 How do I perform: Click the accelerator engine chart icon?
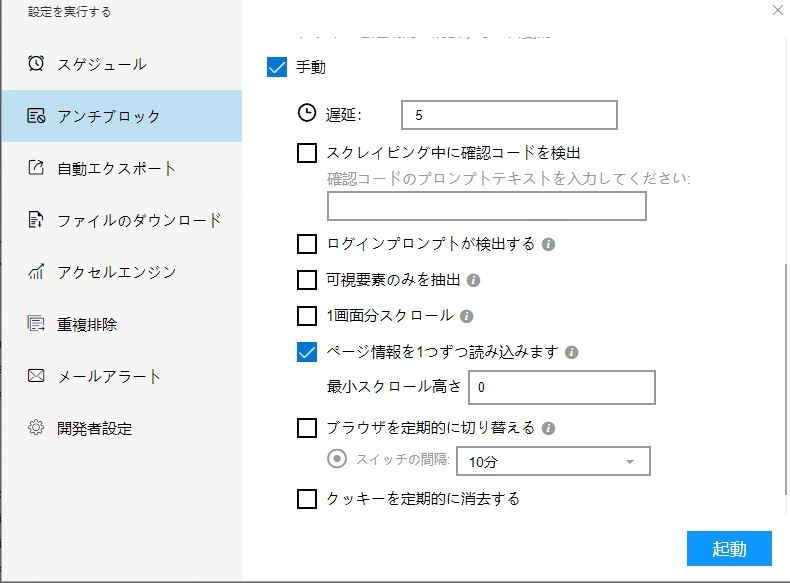pyautogui.click(x=36, y=272)
